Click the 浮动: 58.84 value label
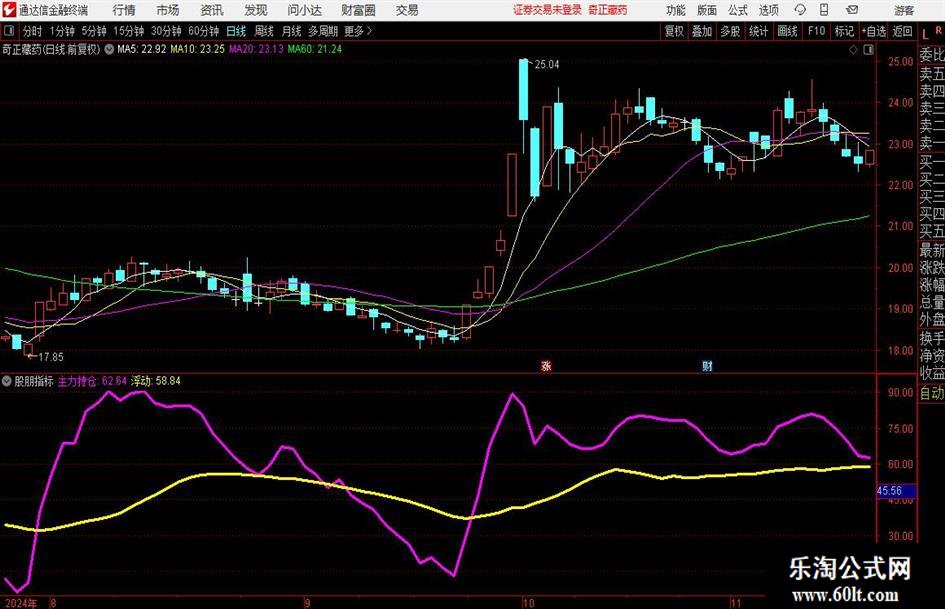Image resolution: width=945 pixels, height=609 pixels. click(155, 381)
